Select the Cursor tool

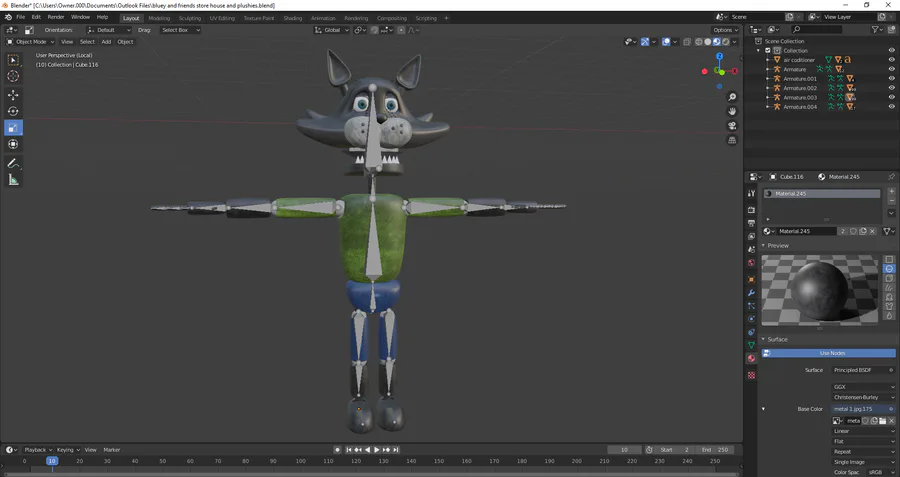tap(13, 76)
